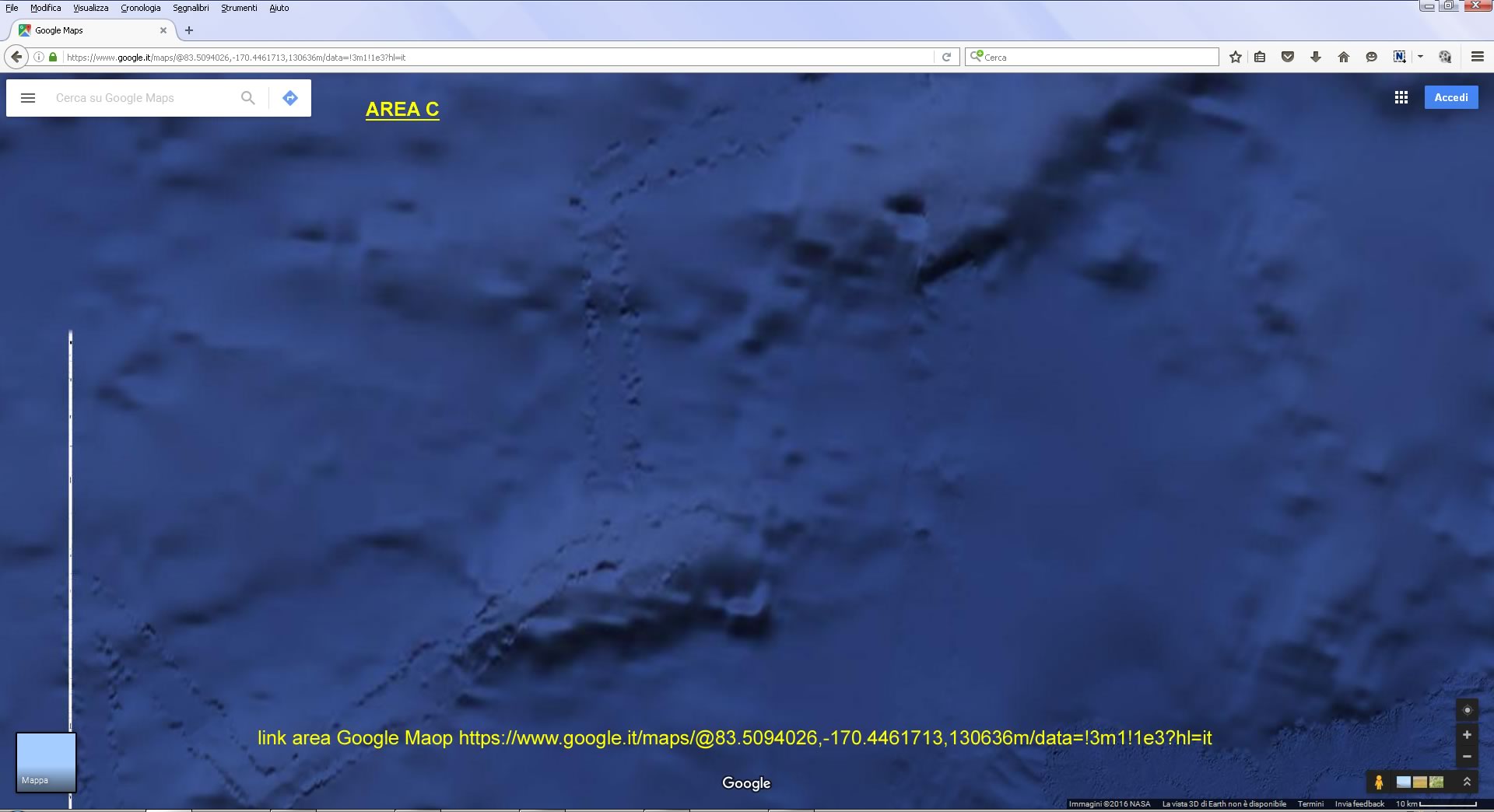Click the first sky-blue imagery thumbnail
The height and width of the screenshot is (812, 1494).
tap(1404, 782)
